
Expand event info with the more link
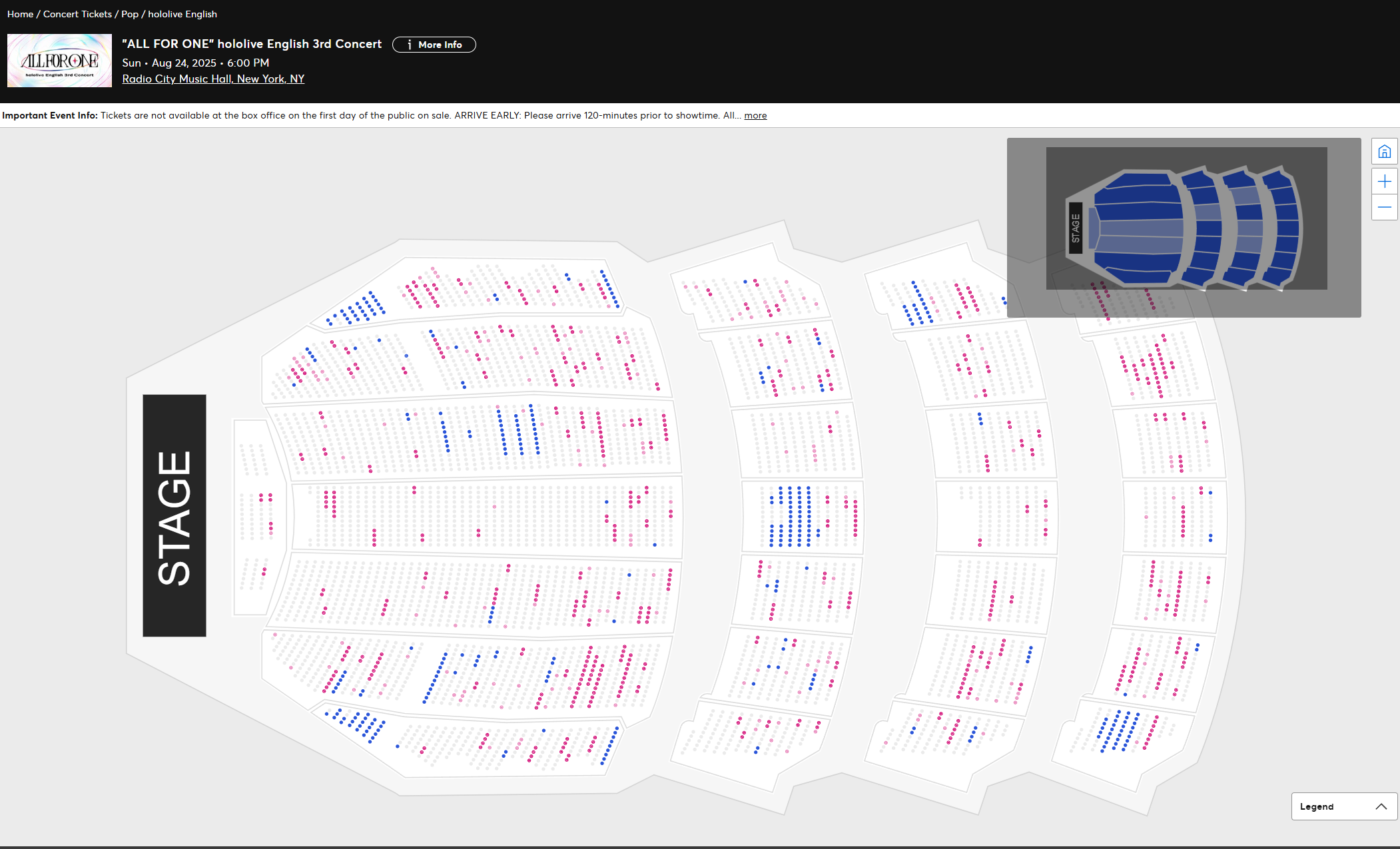[755, 115]
